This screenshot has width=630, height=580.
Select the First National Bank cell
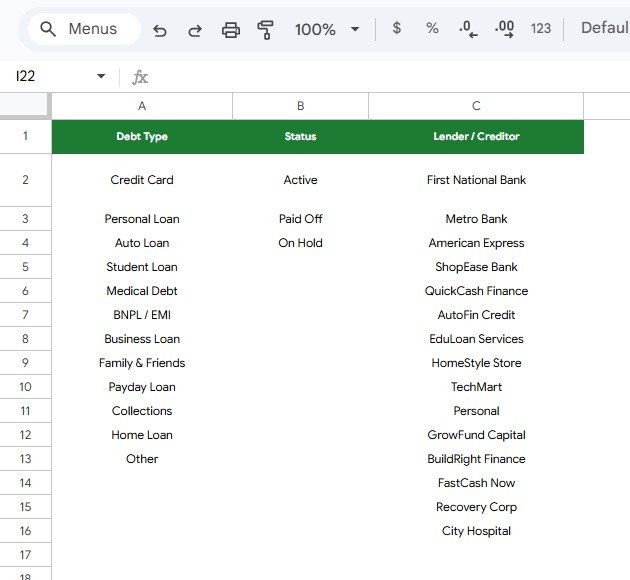476,180
